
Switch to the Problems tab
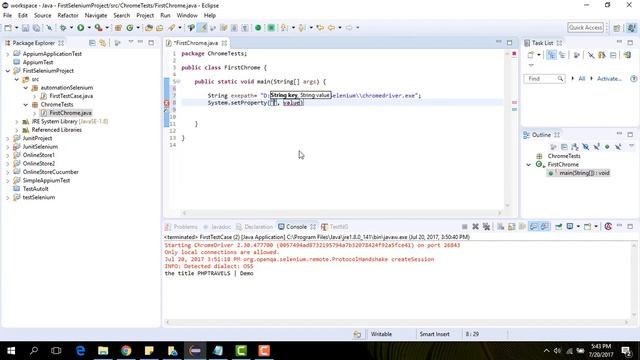(182, 227)
